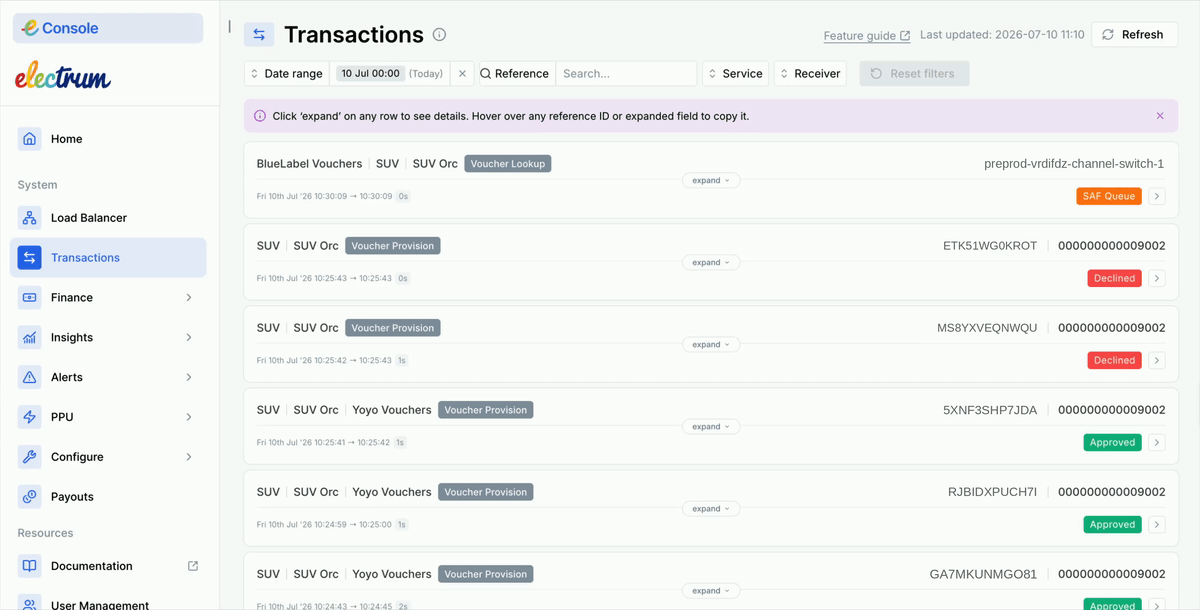Image resolution: width=1200 pixels, height=610 pixels.
Task: Click the electrum brand logo
Action: tap(63, 75)
